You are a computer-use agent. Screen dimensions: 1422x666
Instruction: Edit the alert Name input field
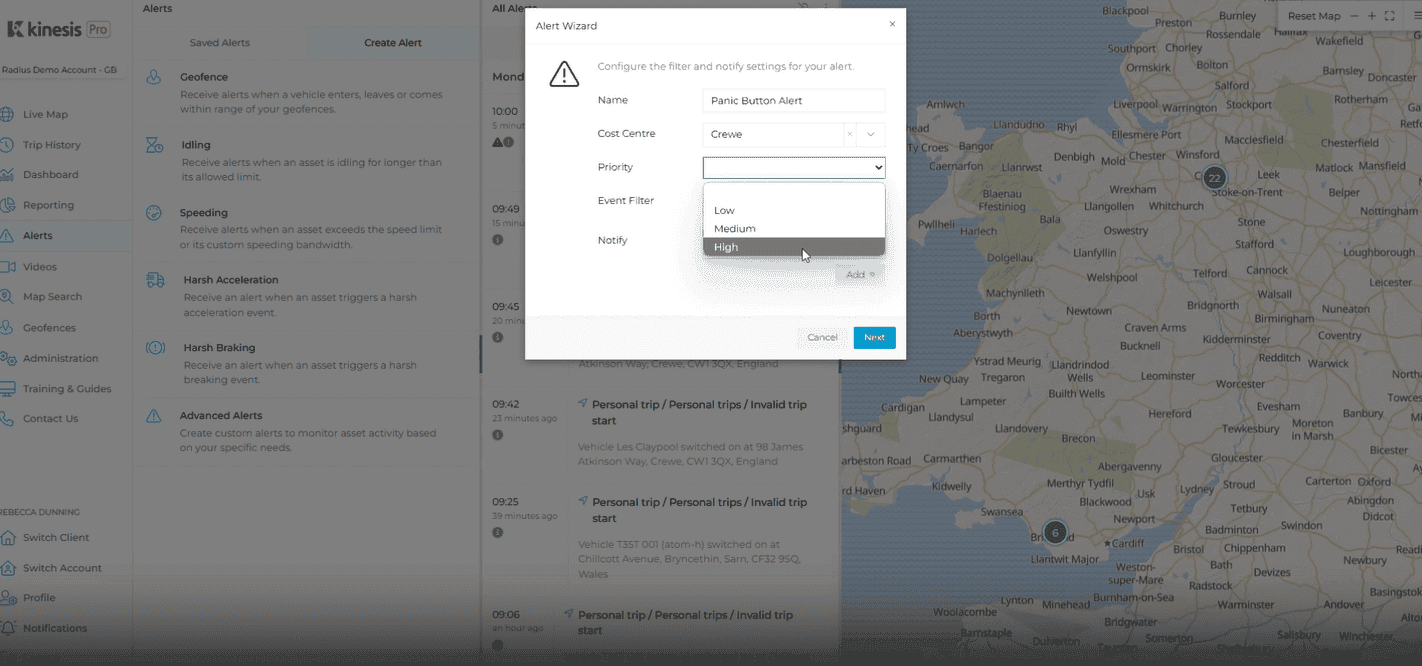793,101
